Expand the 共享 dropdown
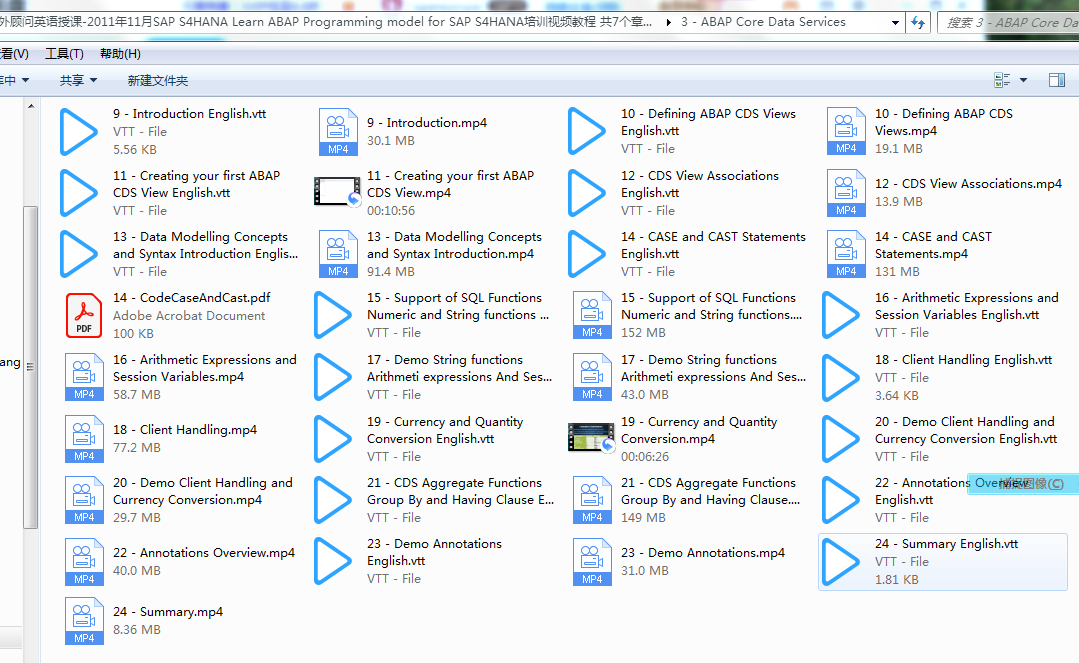This screenshot has width=1079, height=663. coord(78,81)
